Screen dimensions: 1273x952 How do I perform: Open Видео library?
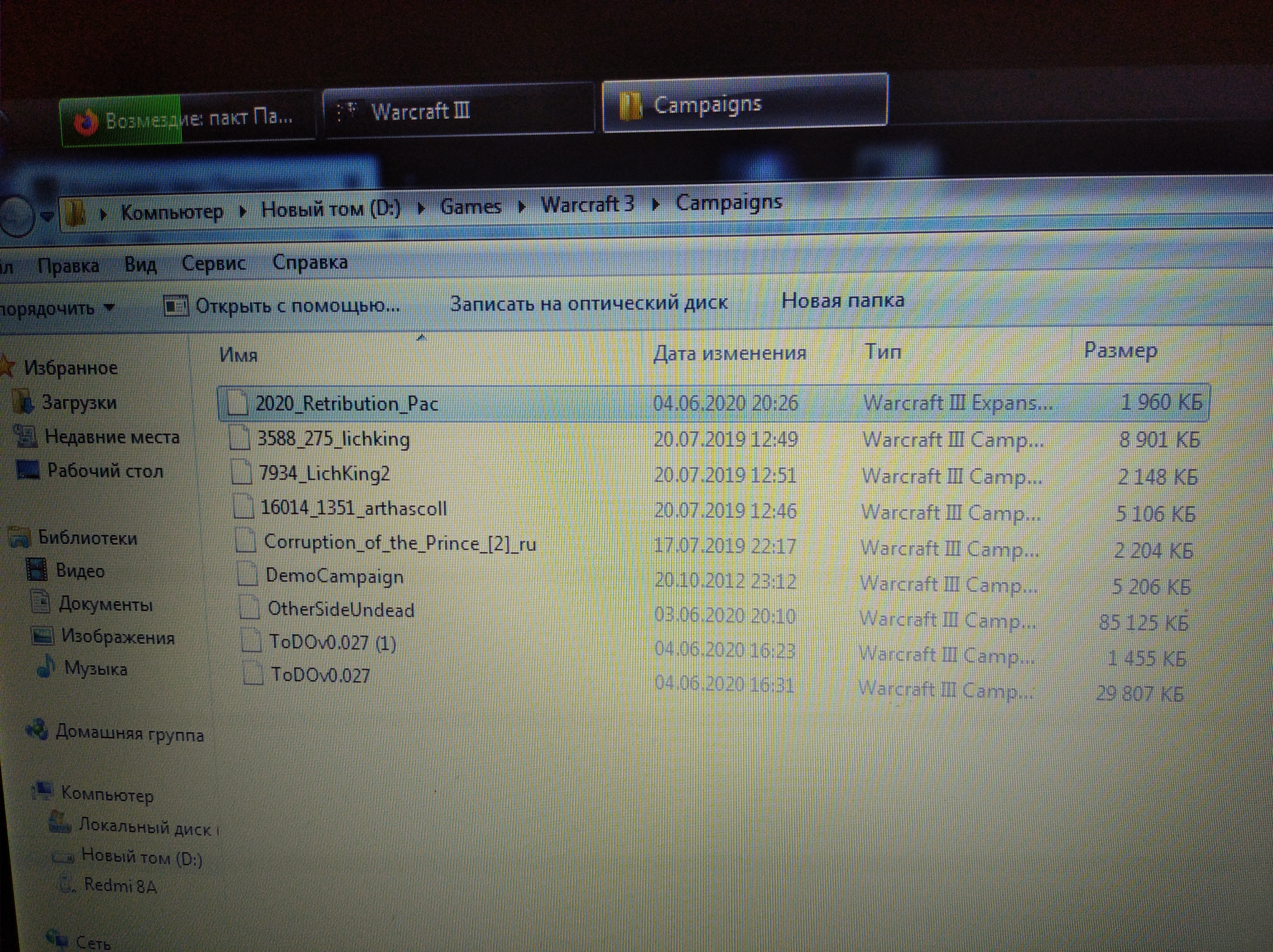click(x=80, y=571)
